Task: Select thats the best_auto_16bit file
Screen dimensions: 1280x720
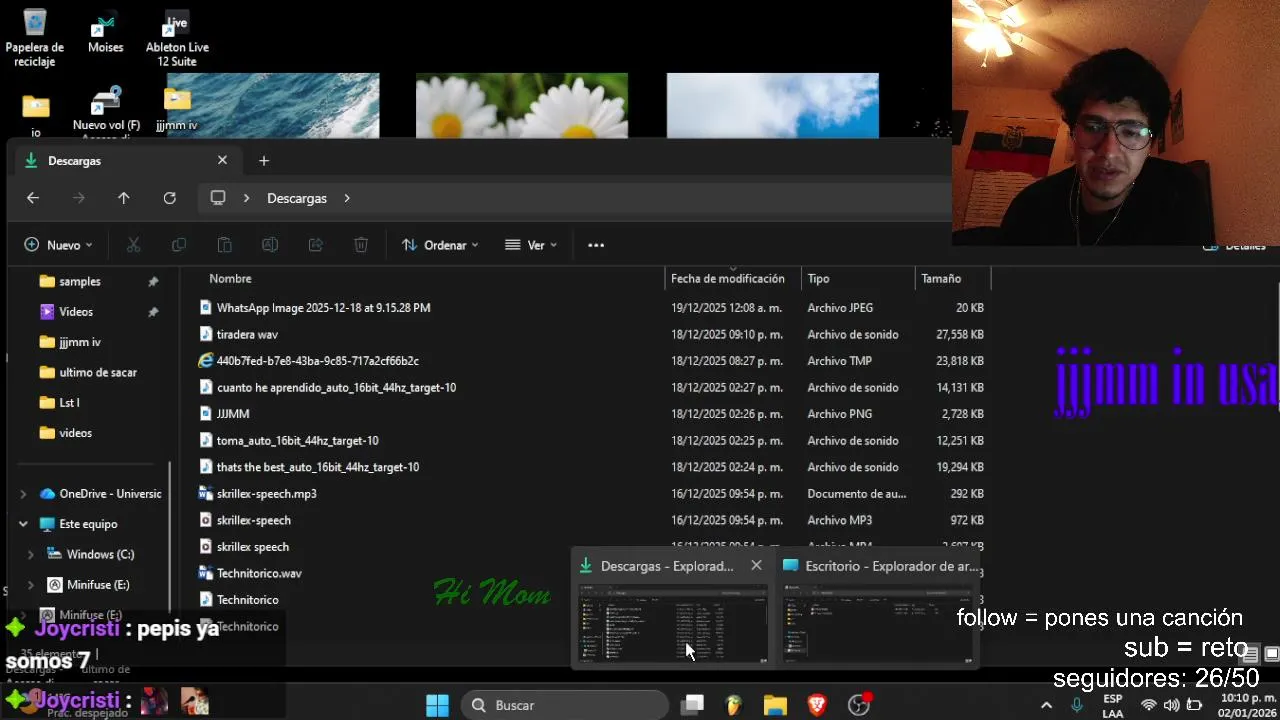Action: tap(318, 467)
